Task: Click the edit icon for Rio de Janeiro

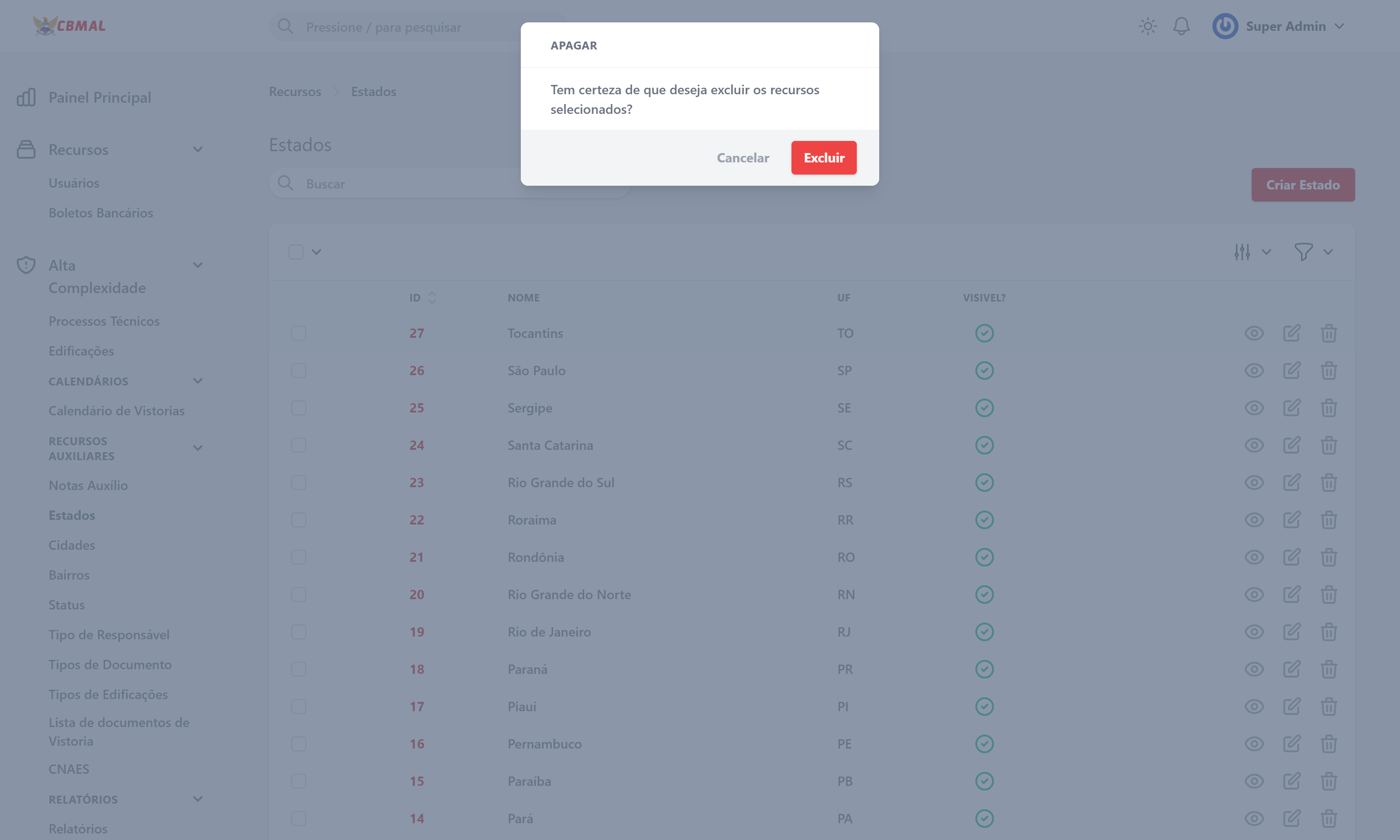Action: (x=1291, y=632)
